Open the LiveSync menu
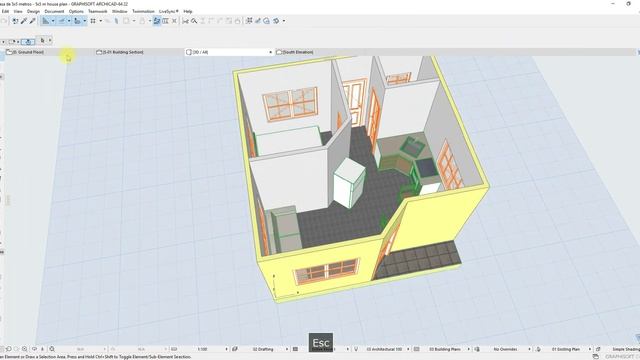This screenshot has width=640, height=360. tap(169, 11)
